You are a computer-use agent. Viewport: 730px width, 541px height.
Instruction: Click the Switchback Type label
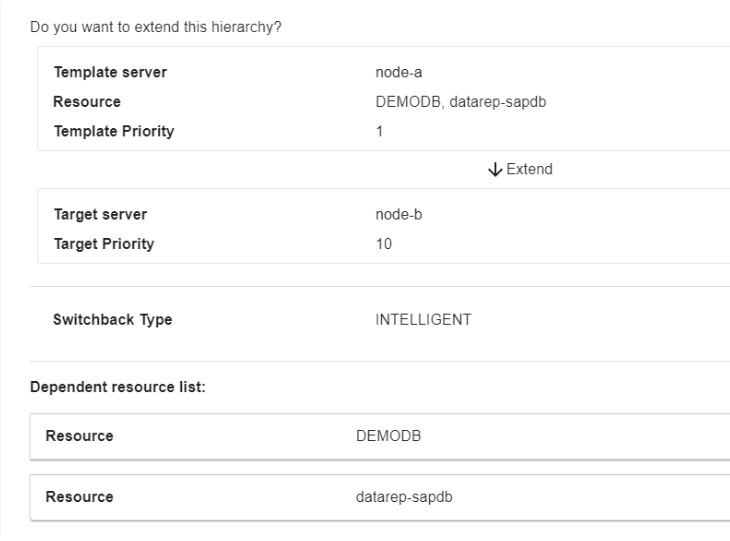click(x=110, y=320)
